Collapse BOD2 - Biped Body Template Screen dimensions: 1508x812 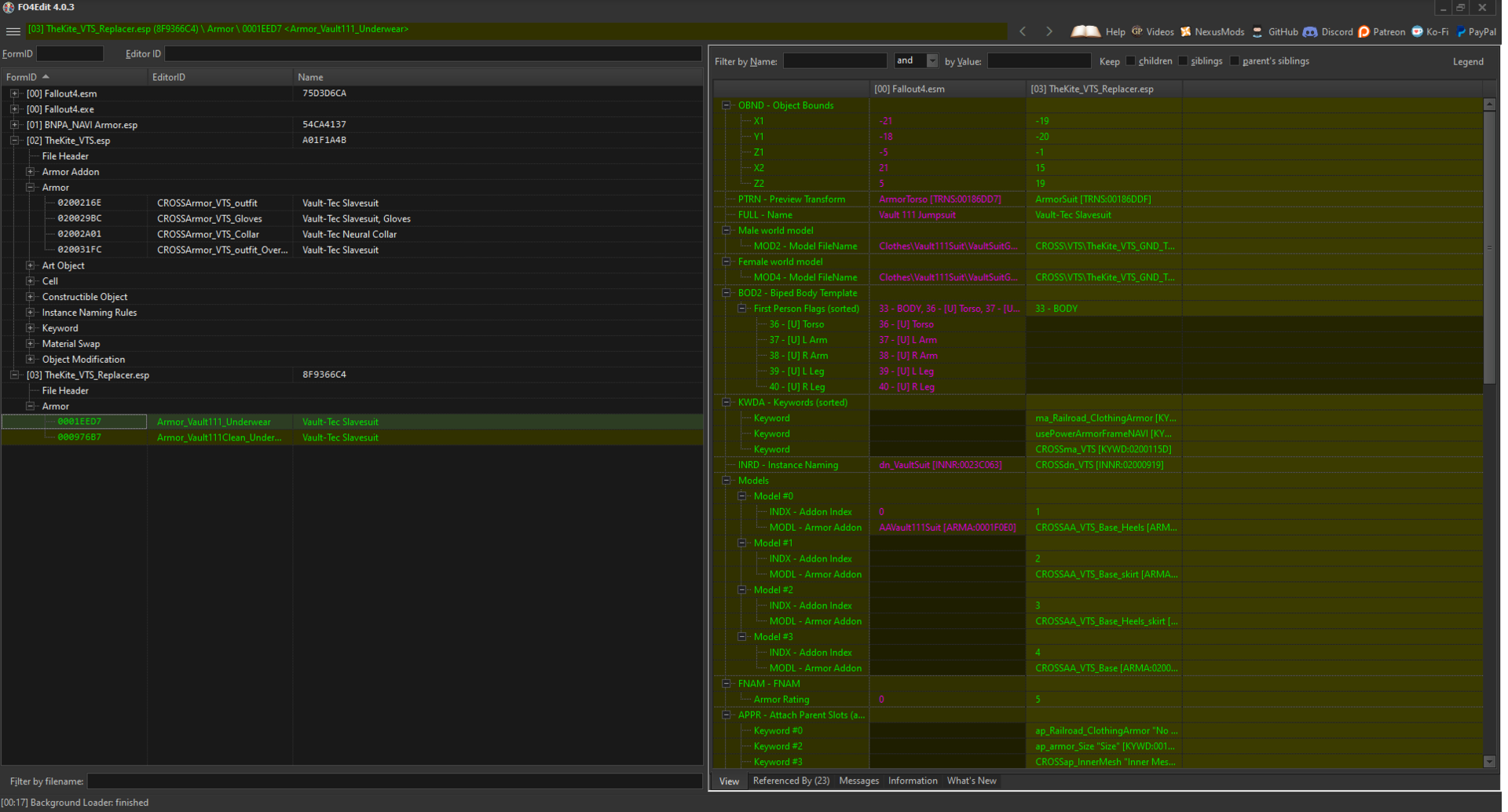(x=726, y=293)
